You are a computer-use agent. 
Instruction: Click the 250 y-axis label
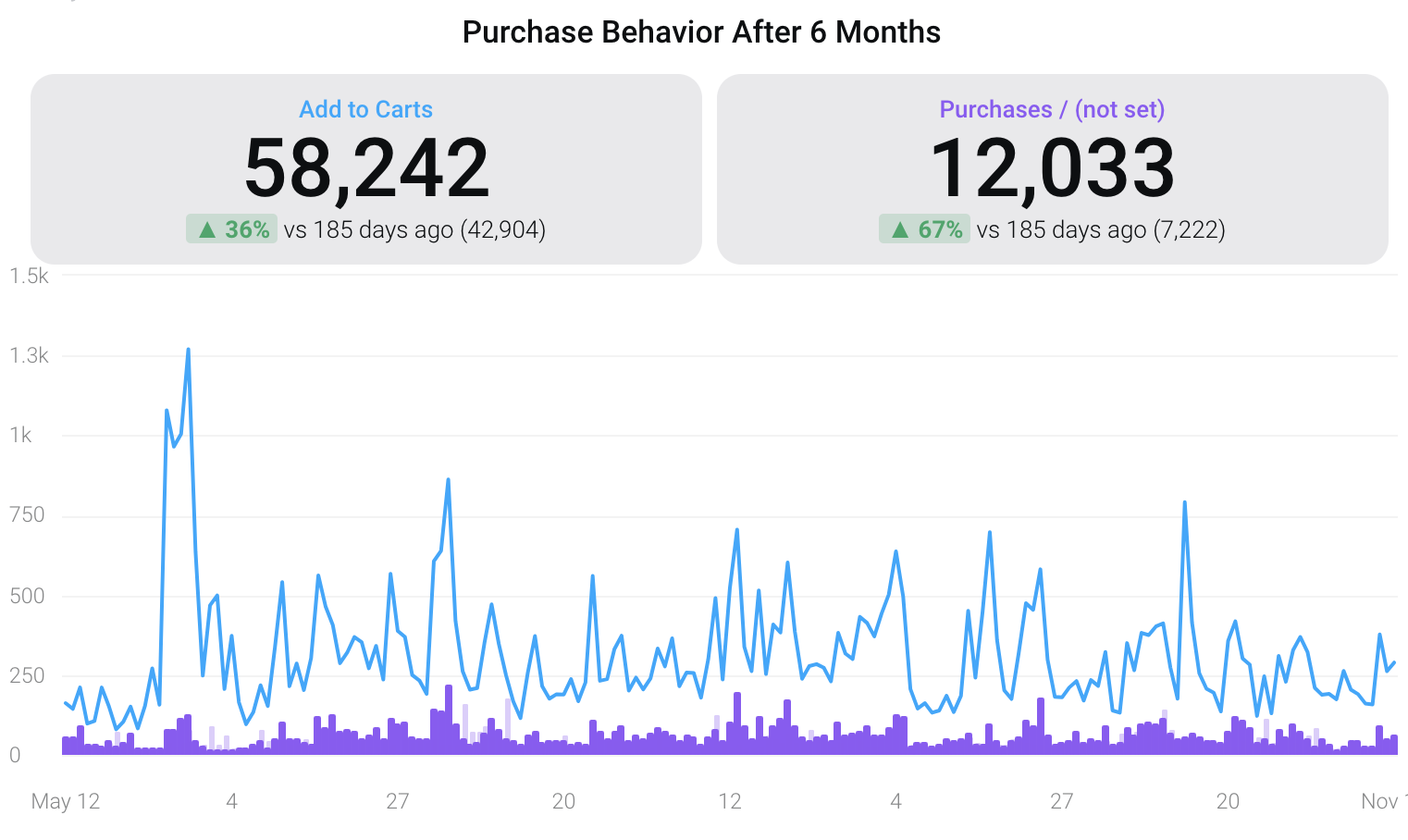27,674
